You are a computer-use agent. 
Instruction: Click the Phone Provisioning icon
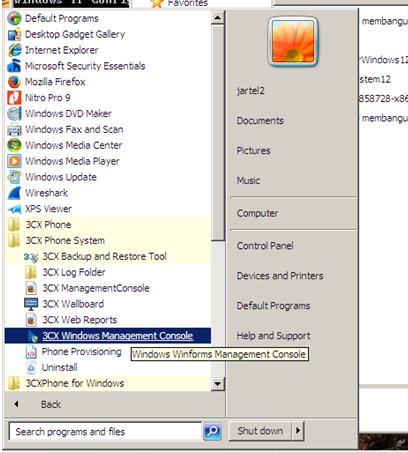[31, 352]
